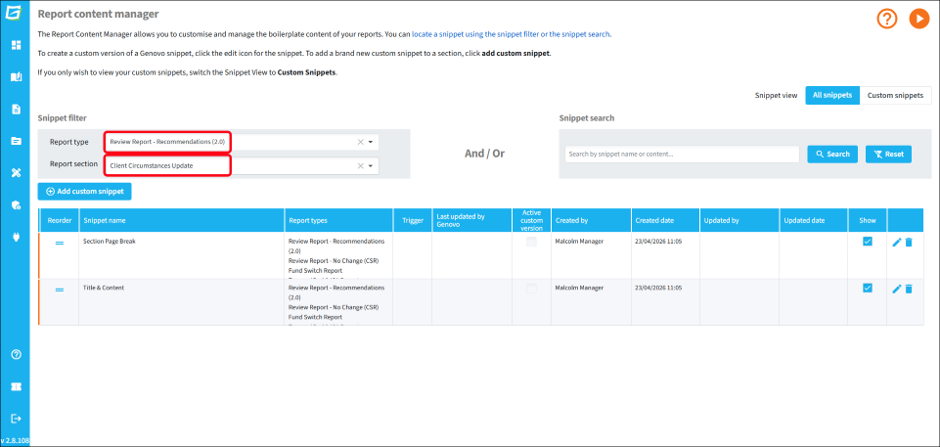This screenshot has width=940, height=447.
Task: Click the Report types column header
Action: (x=339, y=221)
